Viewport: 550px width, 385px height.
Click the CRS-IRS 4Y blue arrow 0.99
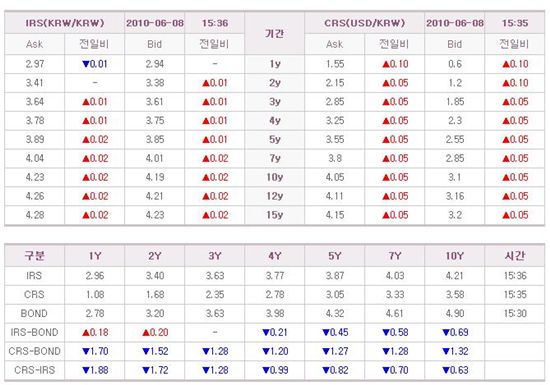click(275, 370)
